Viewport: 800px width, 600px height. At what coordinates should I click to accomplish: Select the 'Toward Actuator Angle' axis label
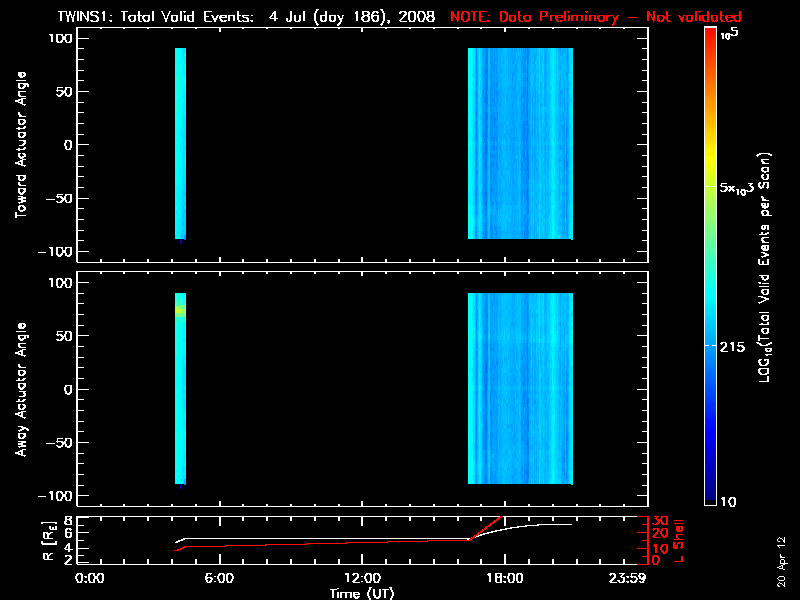(x=21, y=145)
